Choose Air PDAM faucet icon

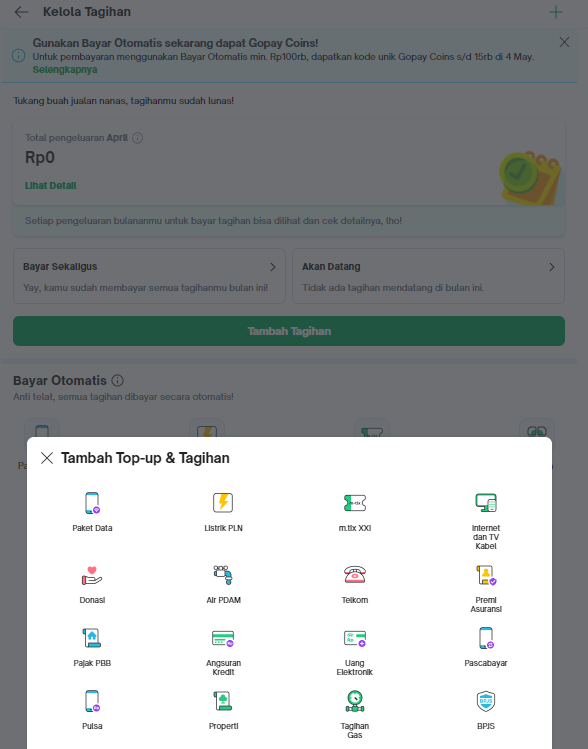(x=223, y=575)
